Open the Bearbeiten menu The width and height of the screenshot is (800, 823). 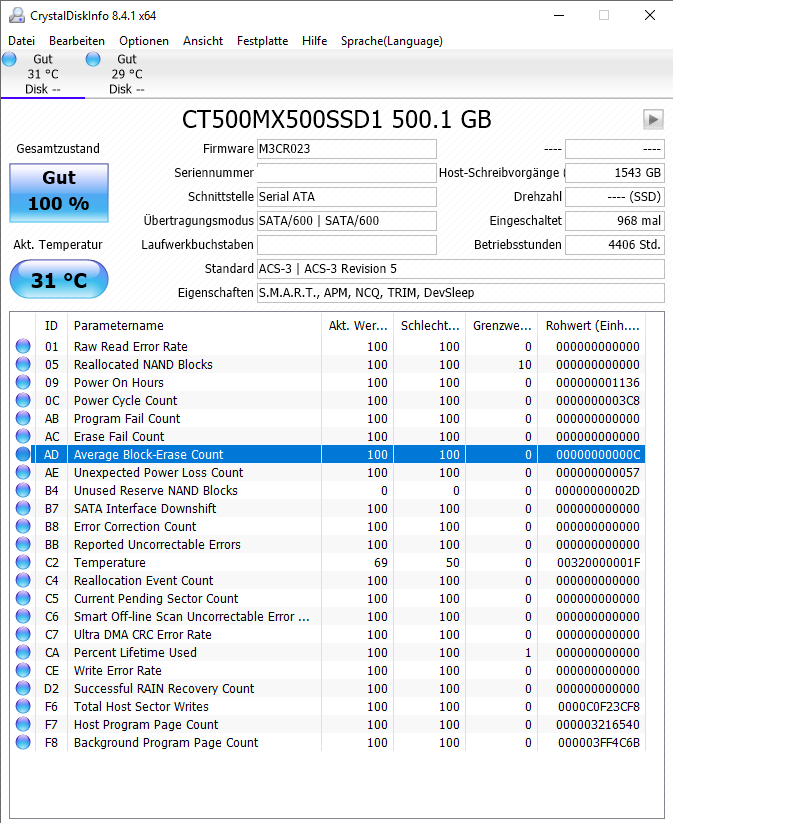pyautogui.click(x=77, y=41)
